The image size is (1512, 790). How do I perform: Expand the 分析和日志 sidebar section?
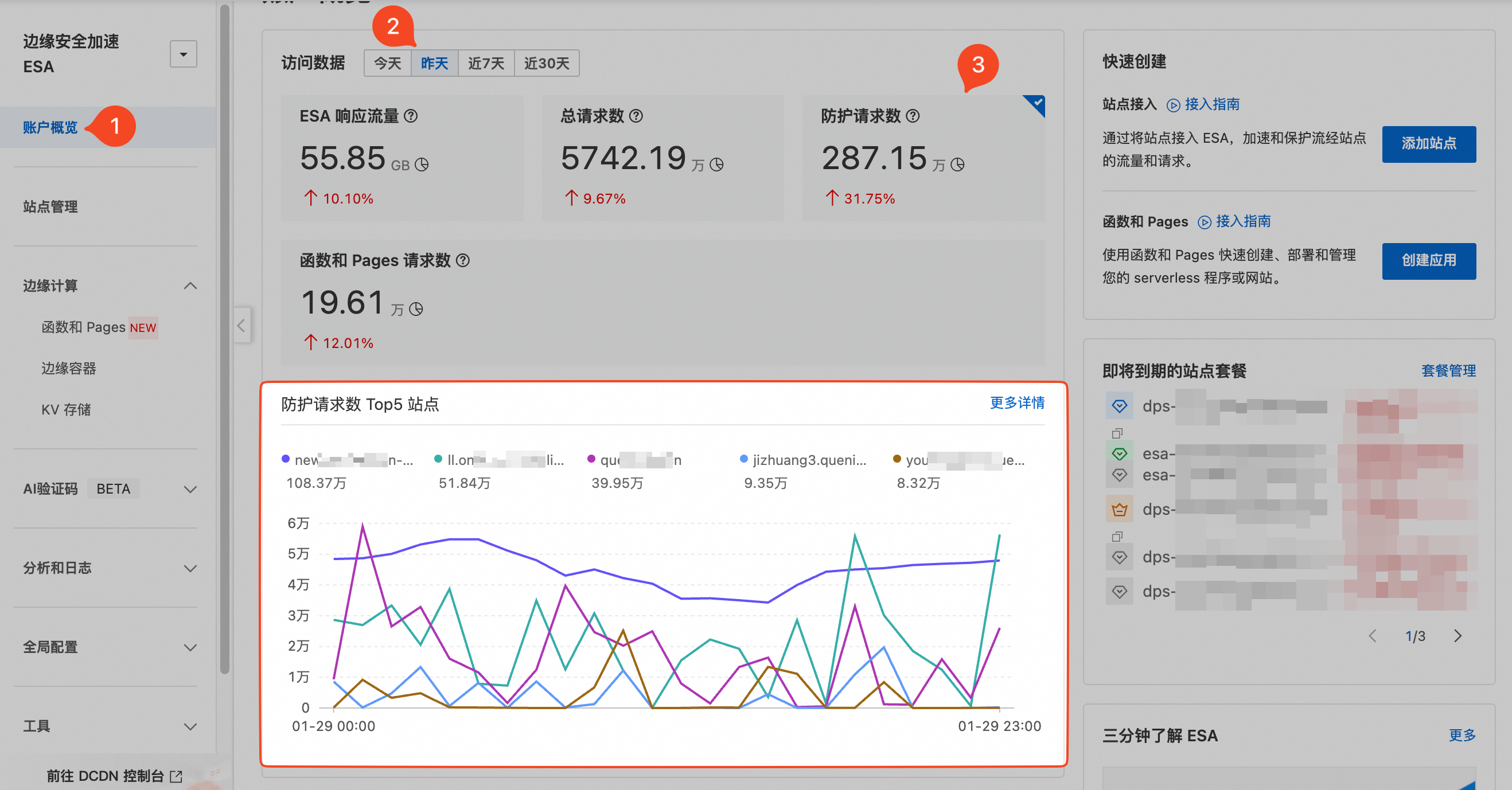(190, 568)
